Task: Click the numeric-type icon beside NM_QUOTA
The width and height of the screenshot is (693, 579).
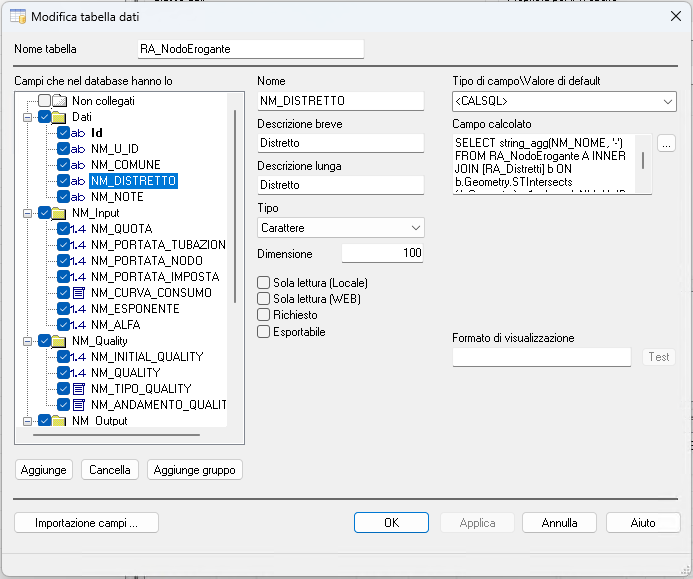Action: click(79, 229)
